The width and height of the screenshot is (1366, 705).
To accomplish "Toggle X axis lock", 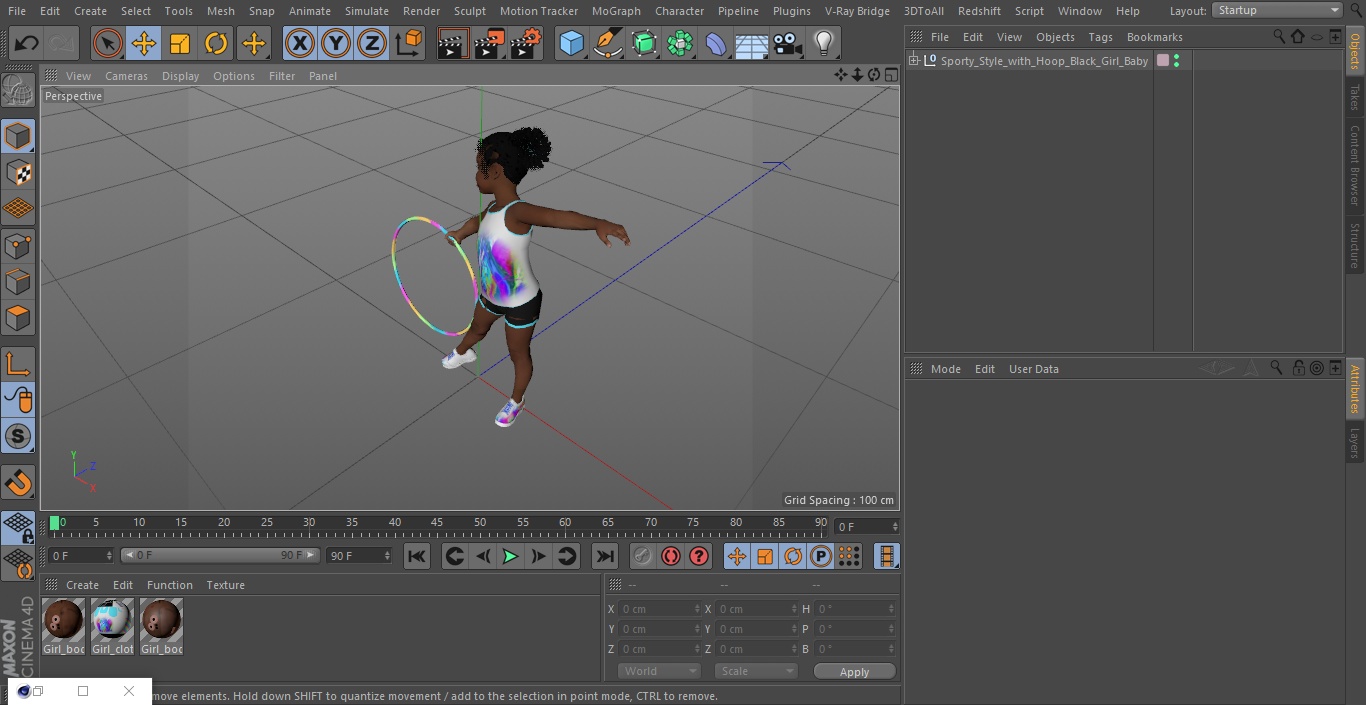I will coord(299,43).
